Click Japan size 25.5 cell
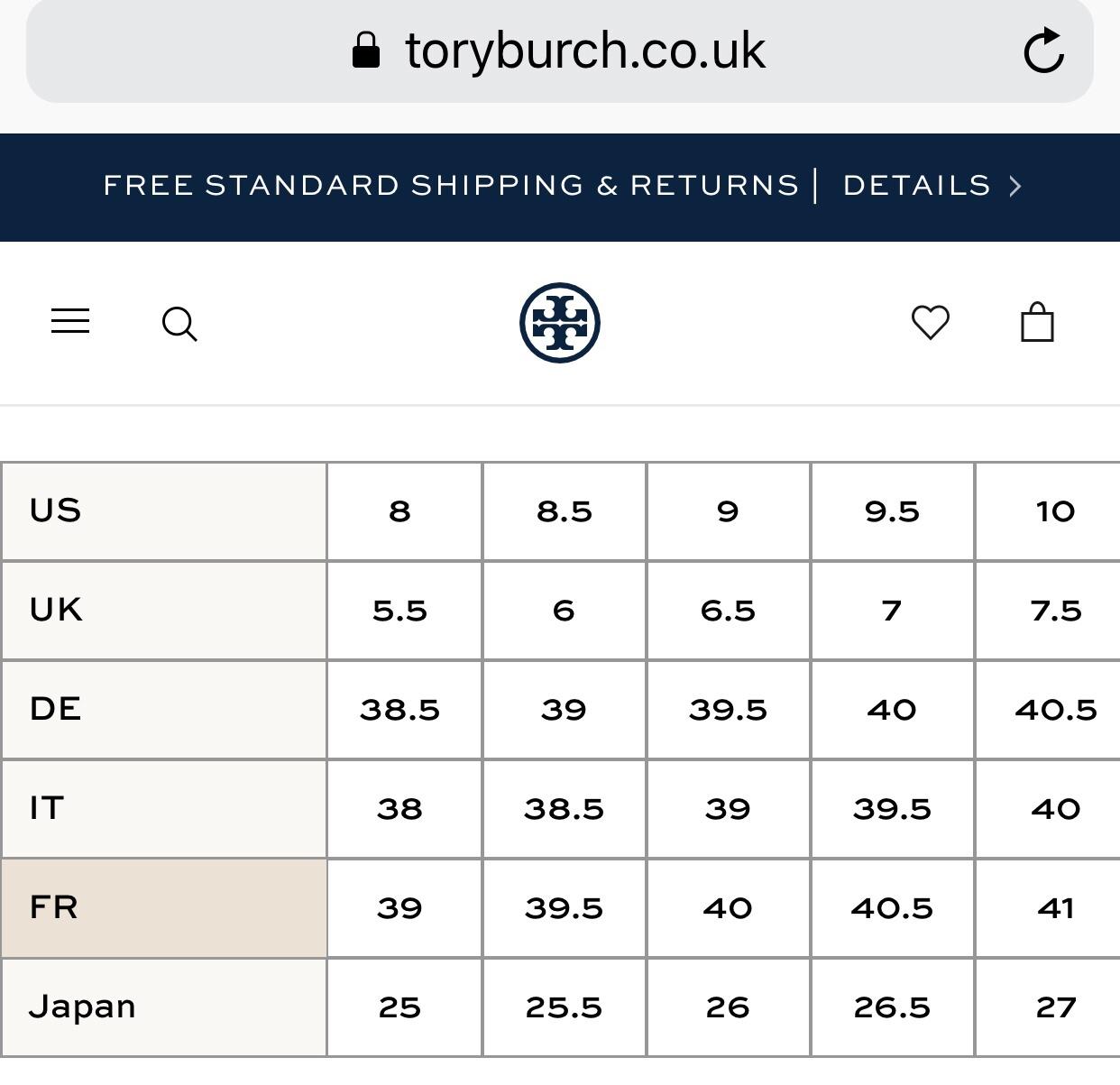The height and width of the screenshot is (1085, 1120). pos(564,1007)
